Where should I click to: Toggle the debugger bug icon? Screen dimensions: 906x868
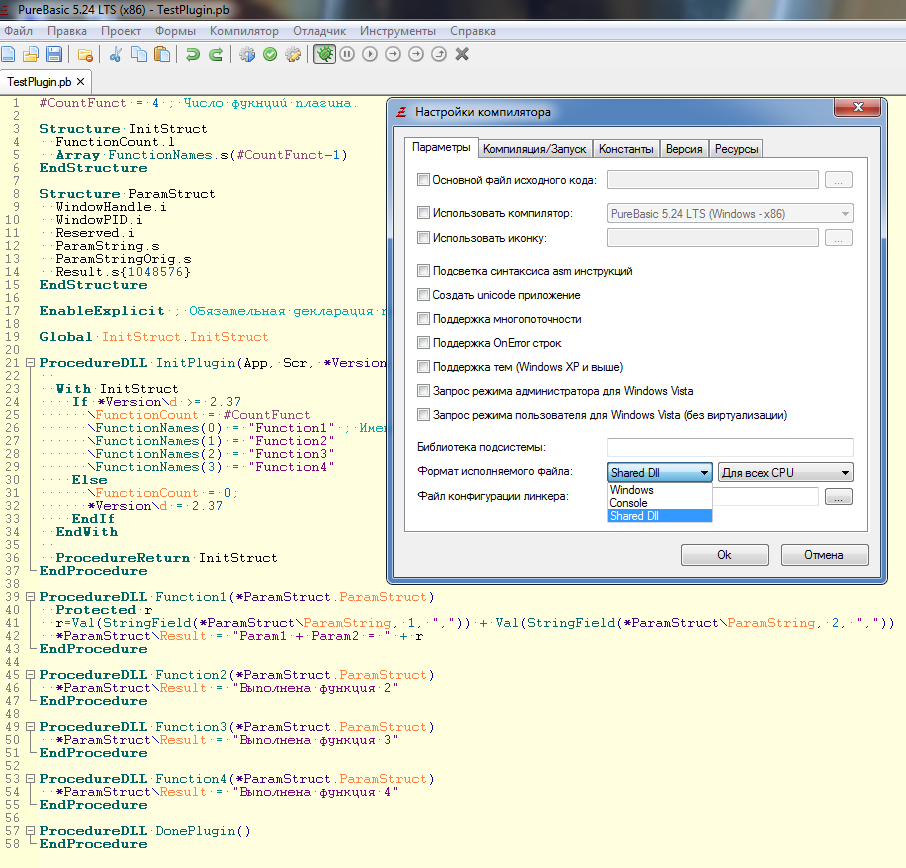323,54
